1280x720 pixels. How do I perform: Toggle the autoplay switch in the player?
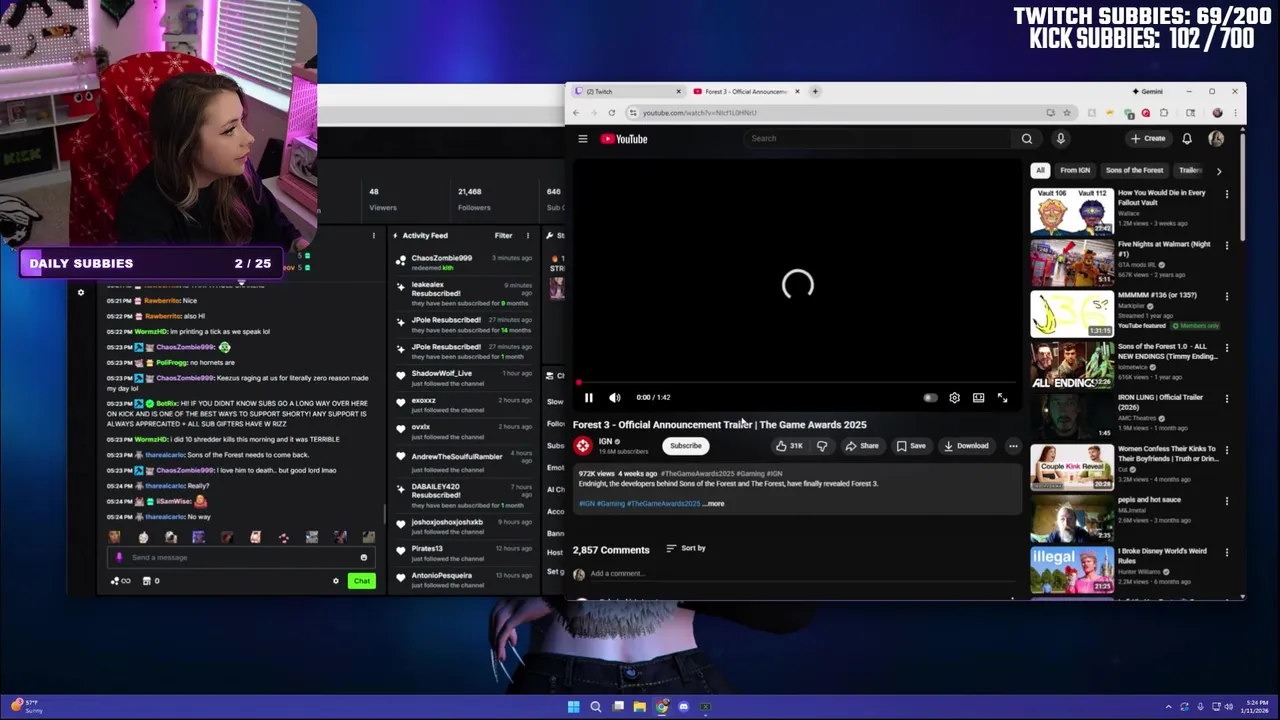[930, 398]
